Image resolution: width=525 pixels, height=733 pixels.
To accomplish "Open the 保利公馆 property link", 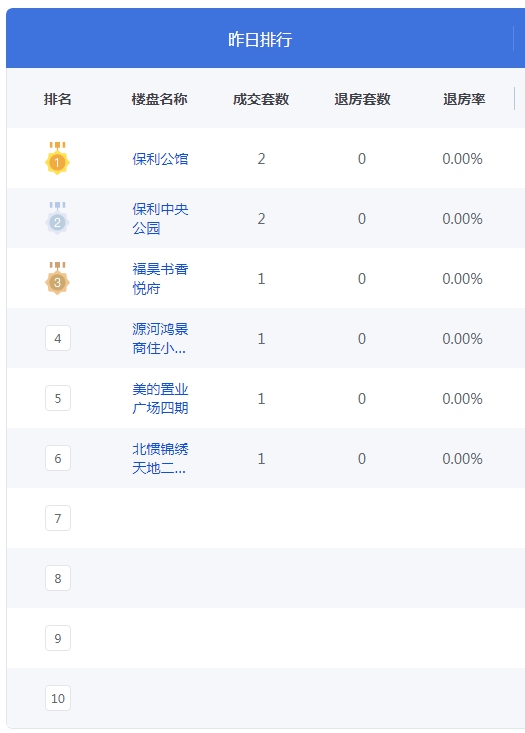I will point(160,159).
